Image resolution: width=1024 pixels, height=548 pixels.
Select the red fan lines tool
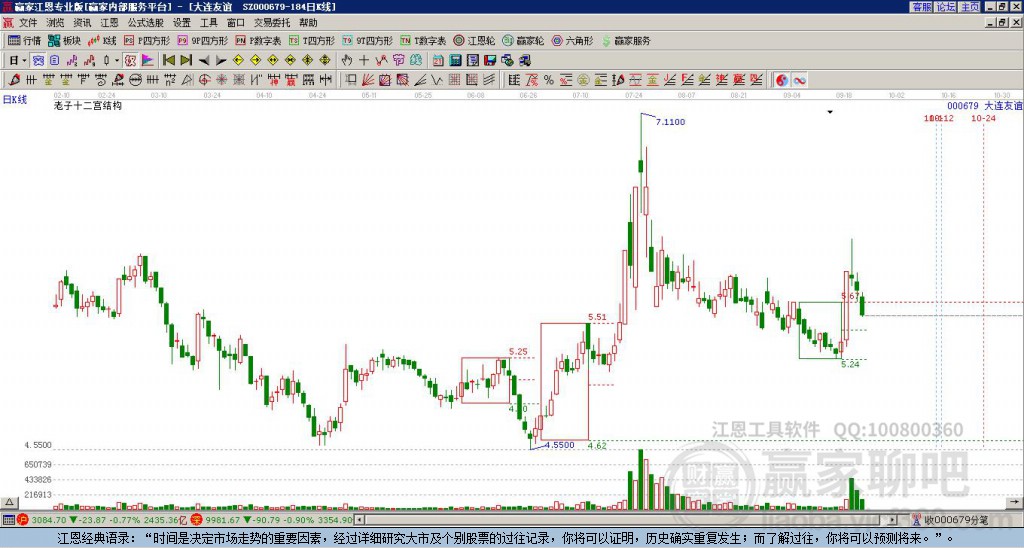368,80
